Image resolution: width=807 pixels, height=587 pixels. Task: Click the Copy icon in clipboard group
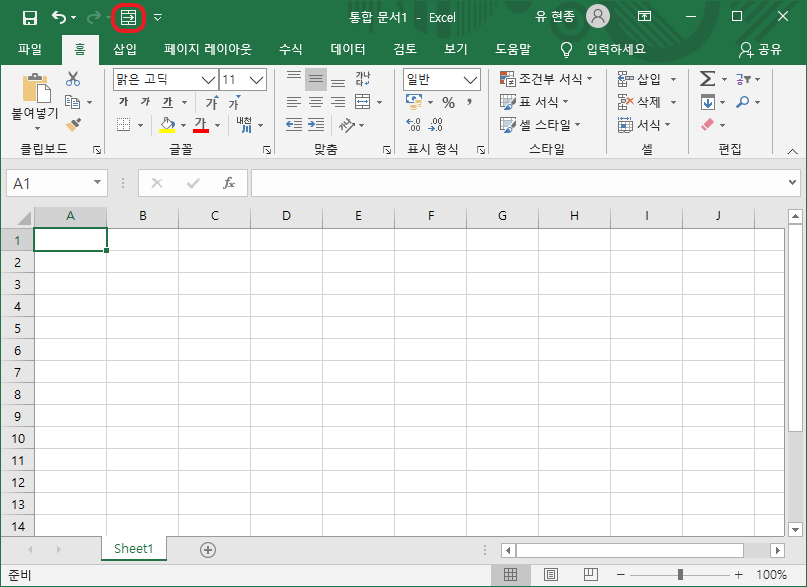pyautogui.click(x=73, y=102)
